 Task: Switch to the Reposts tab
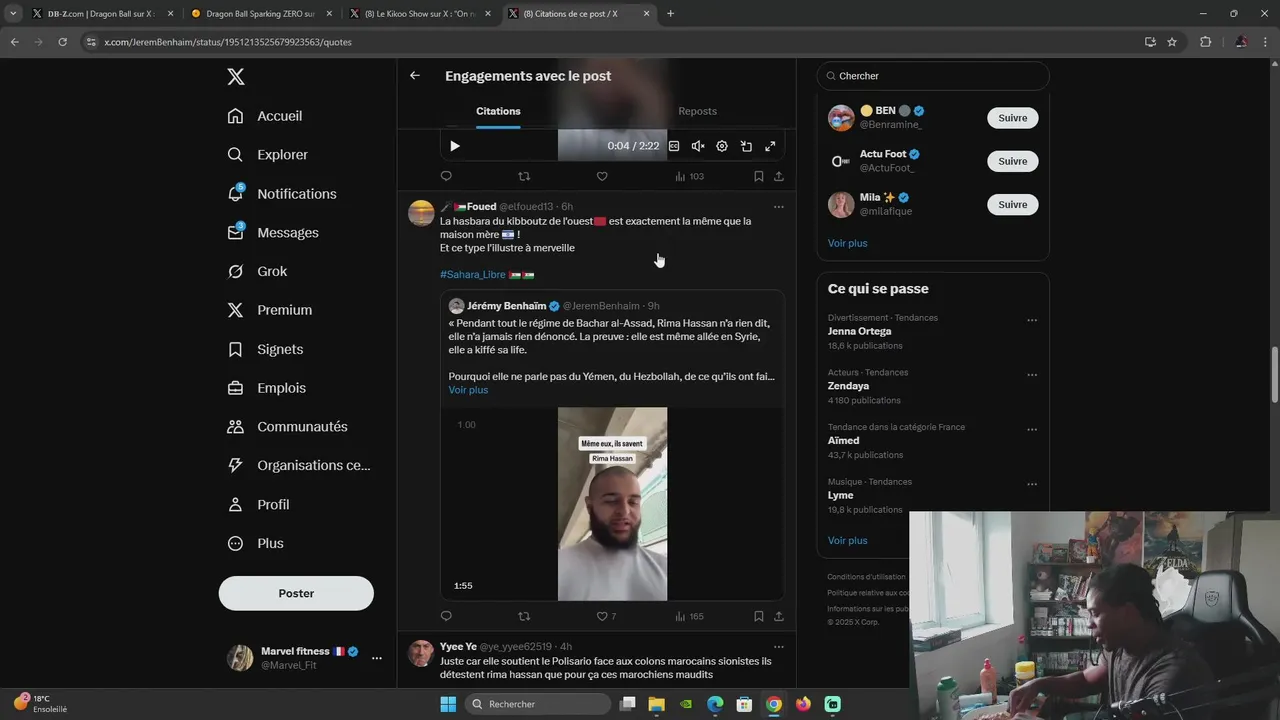point(697,111)
